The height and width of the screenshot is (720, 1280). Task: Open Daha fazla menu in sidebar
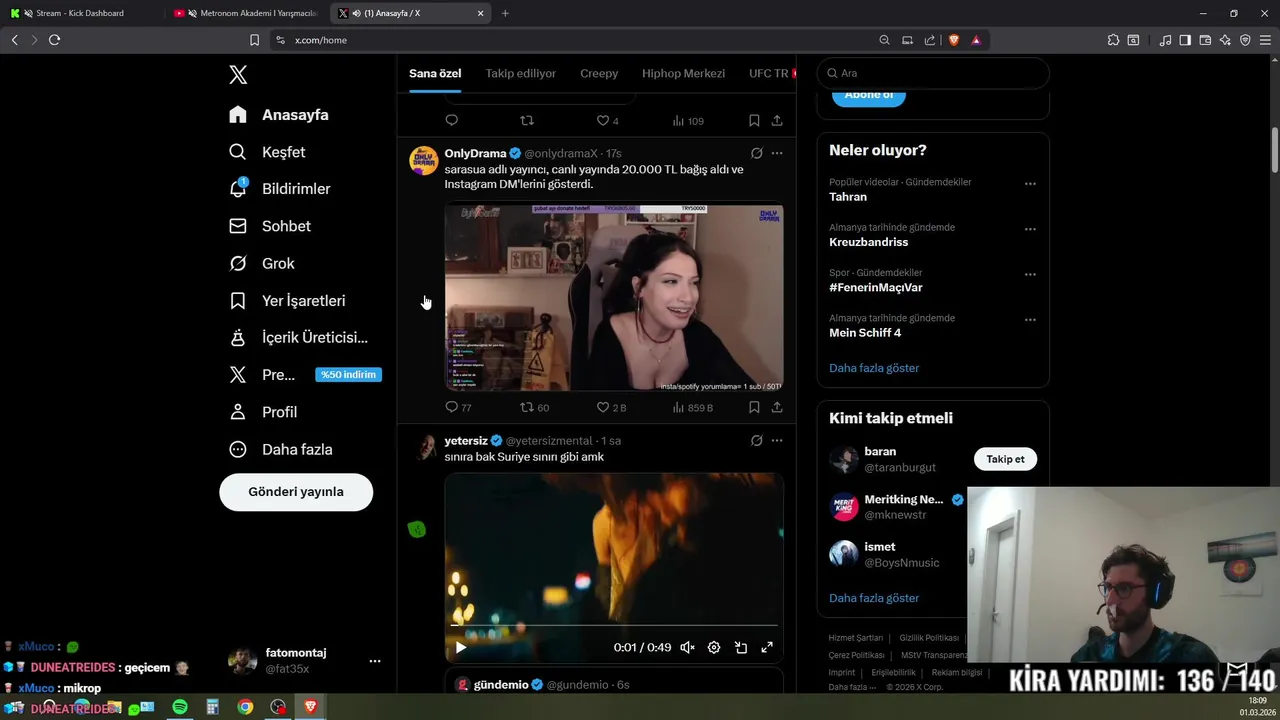(x=280, y=449)
